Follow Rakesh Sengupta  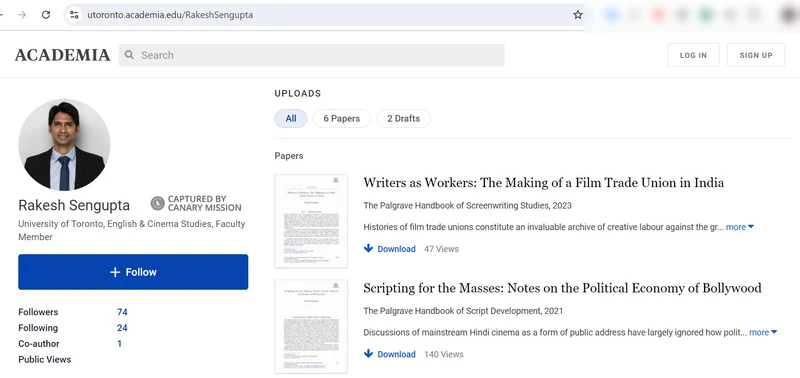click(133, 272)
